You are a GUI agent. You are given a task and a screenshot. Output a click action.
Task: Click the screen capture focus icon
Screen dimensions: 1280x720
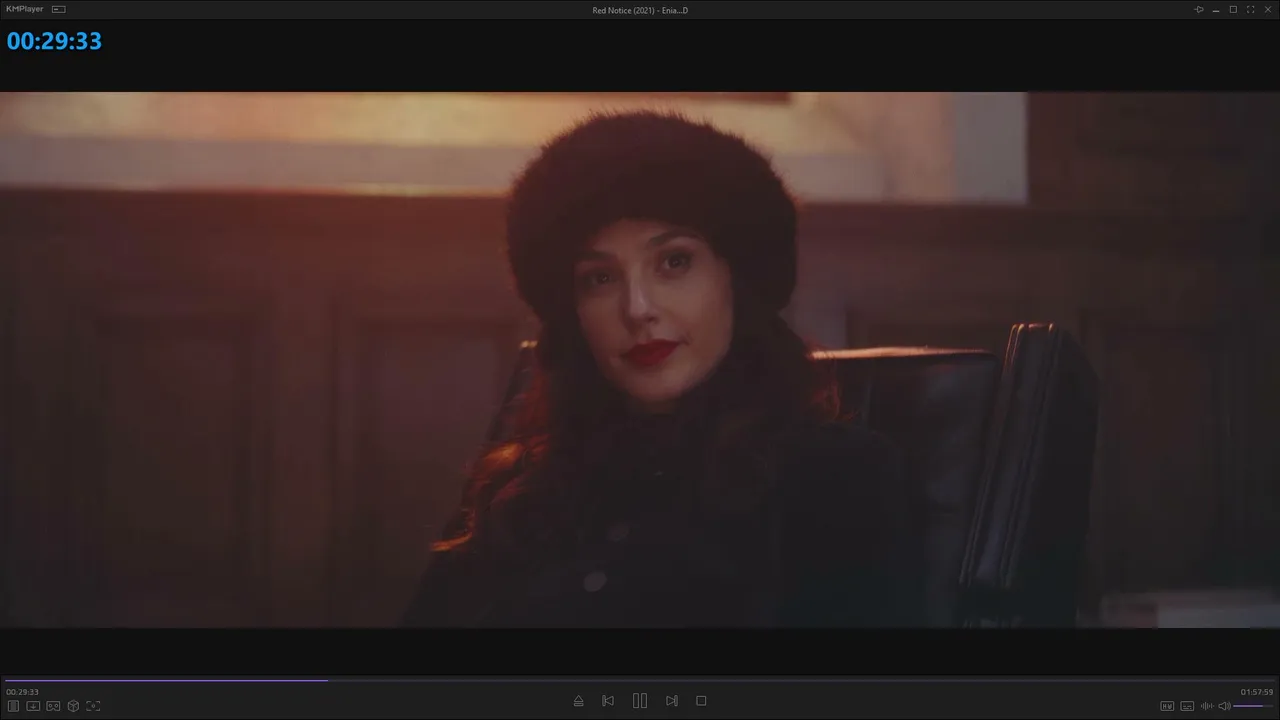tap(93, 706)
